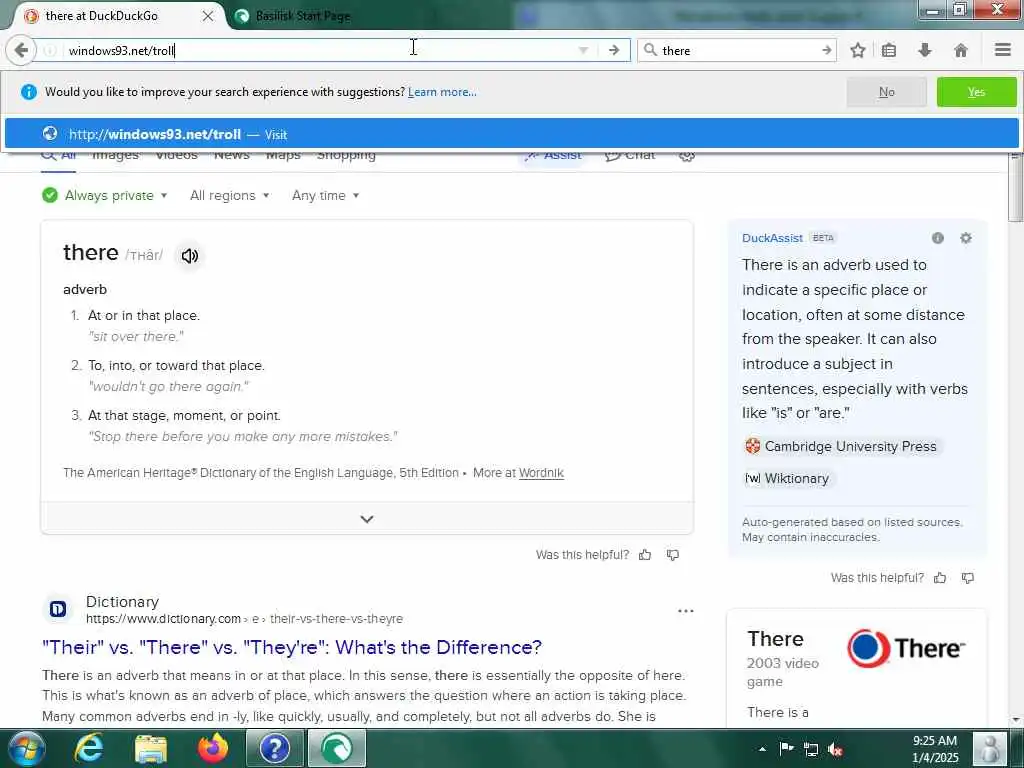The height and width of the screenshot is (768, 1024).
Task: Show hidden tray icons arrow
Action: 762,749
